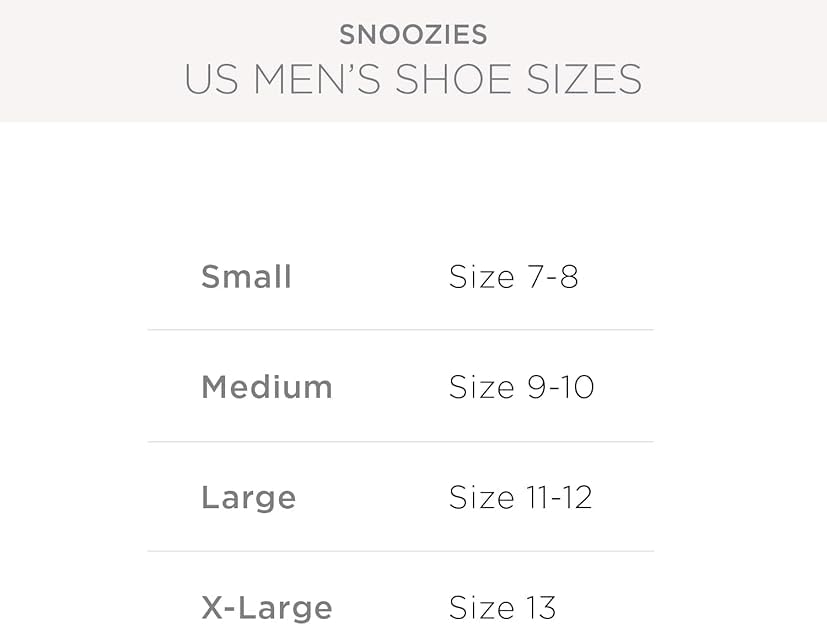Click the SNOOZIES brand heading

[413, 35]
